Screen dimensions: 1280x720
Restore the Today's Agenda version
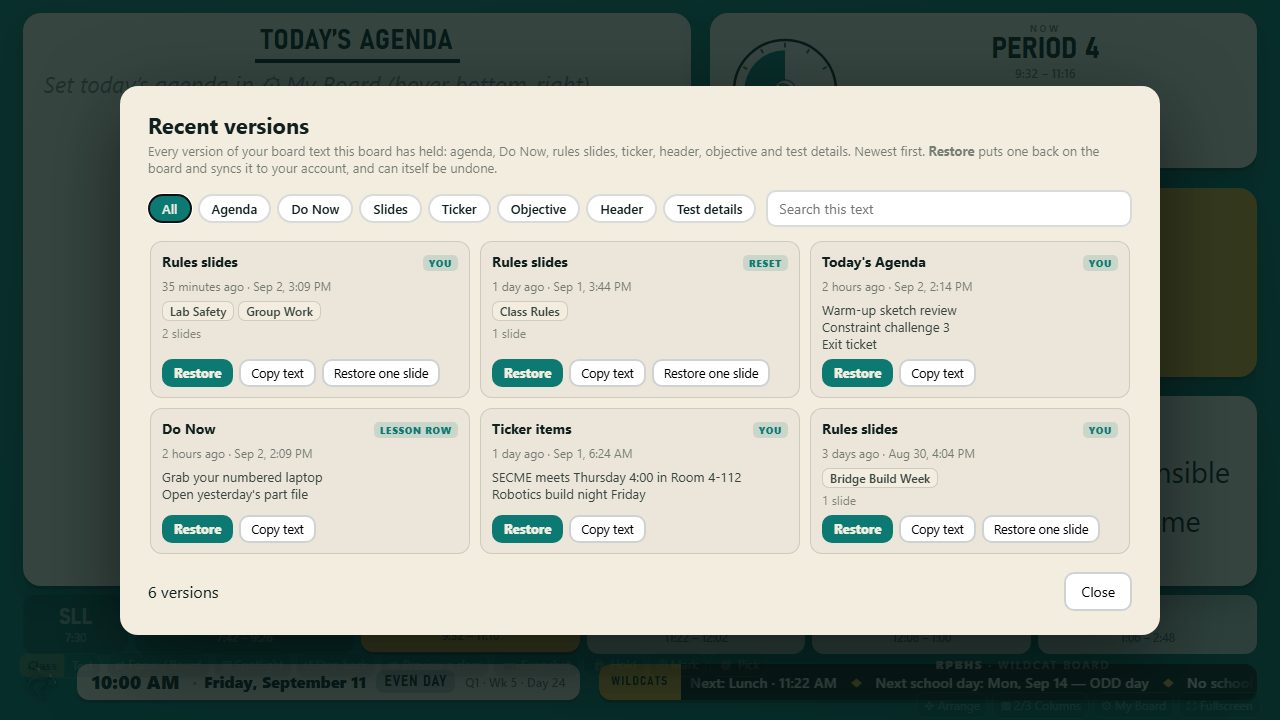point(857,373)
